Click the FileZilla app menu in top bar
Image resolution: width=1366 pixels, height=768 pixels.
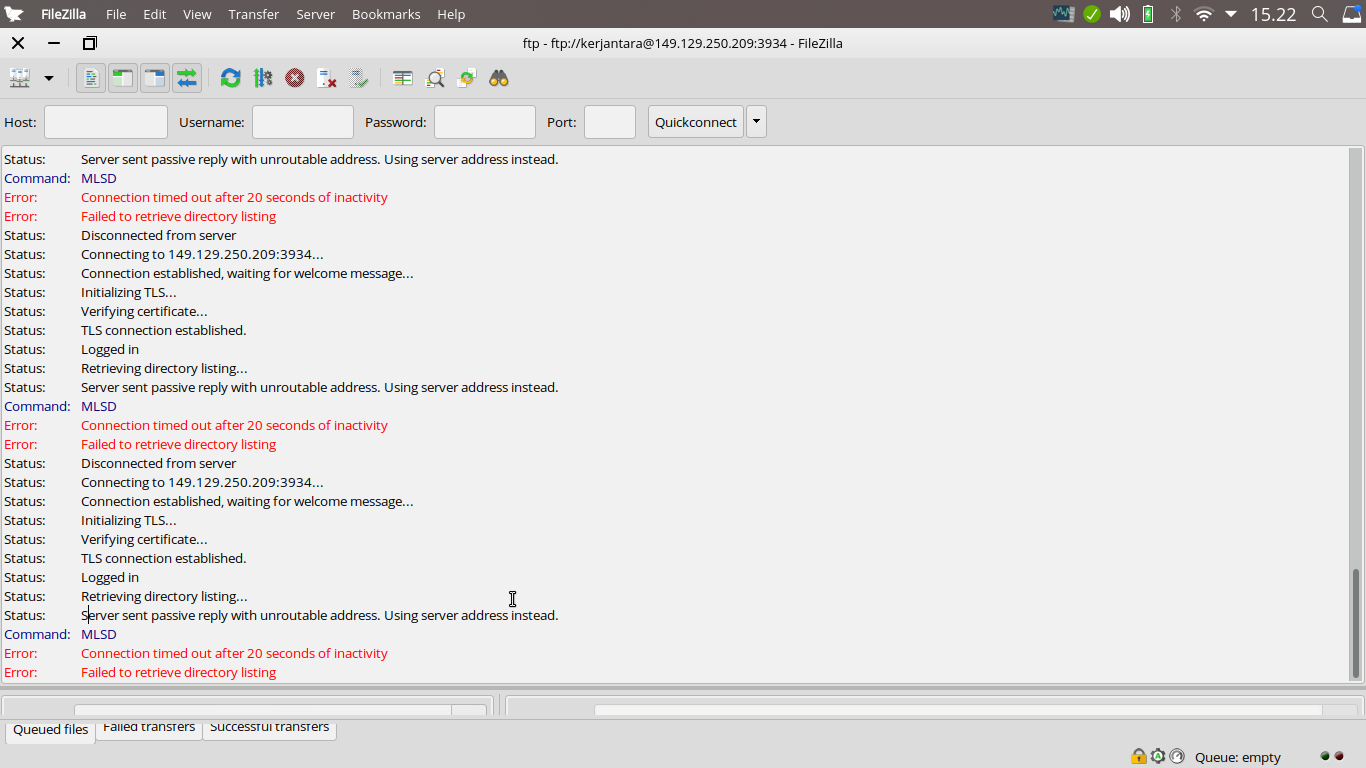click(63, 14)
